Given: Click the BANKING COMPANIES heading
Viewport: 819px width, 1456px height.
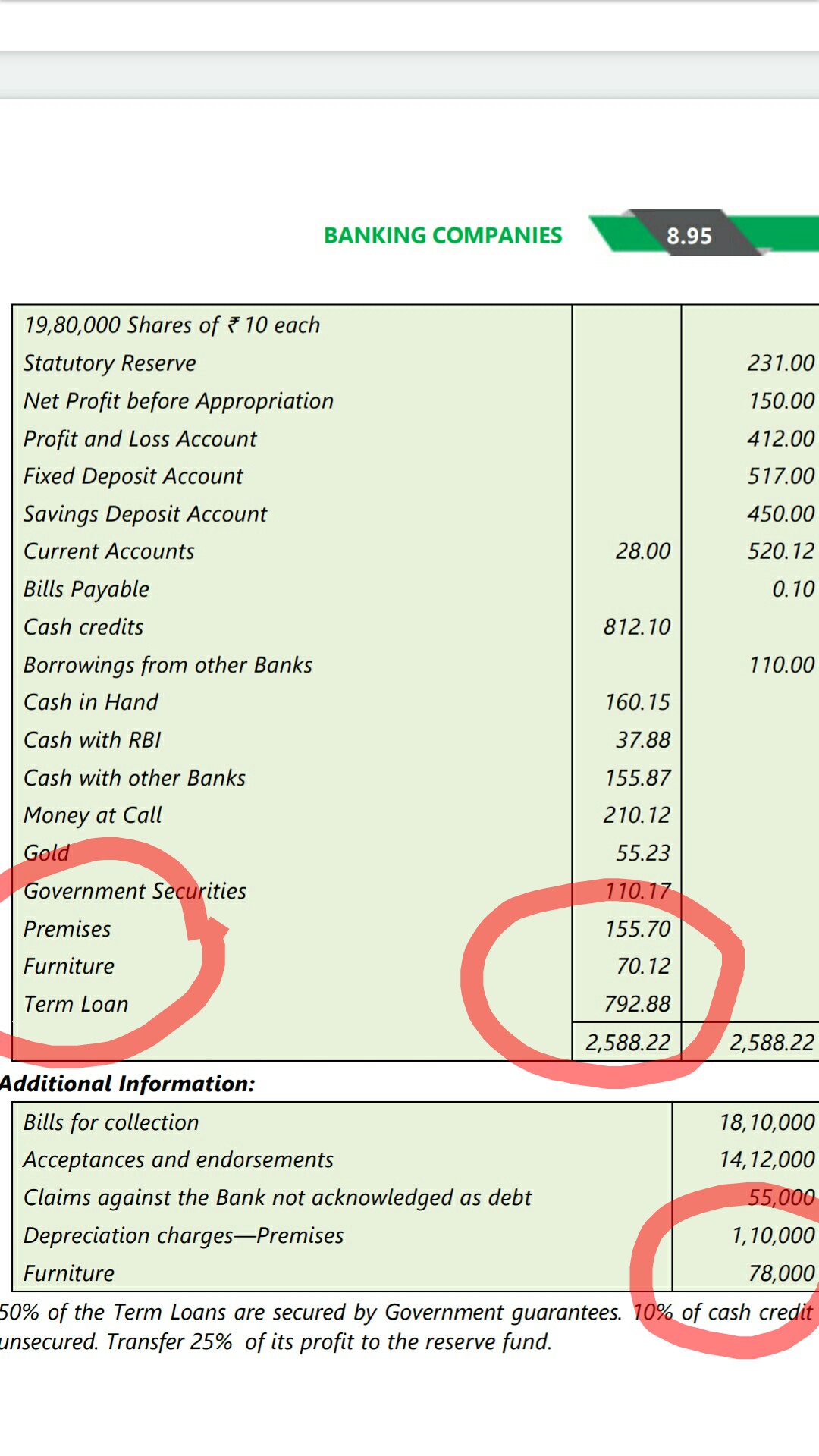Looking at the screenshot, I should (x=443, y=235).
